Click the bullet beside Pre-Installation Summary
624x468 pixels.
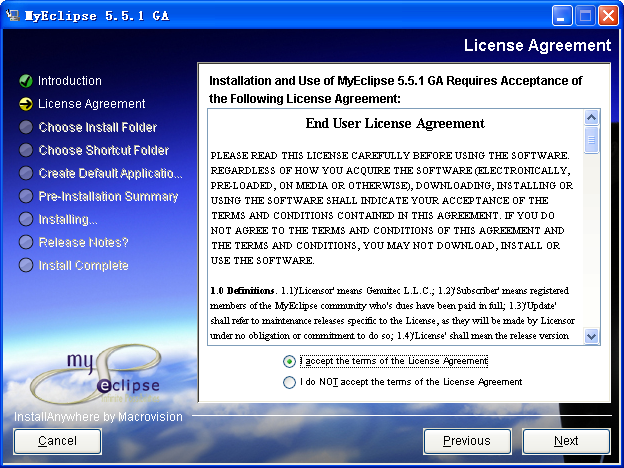click(26, 196)
